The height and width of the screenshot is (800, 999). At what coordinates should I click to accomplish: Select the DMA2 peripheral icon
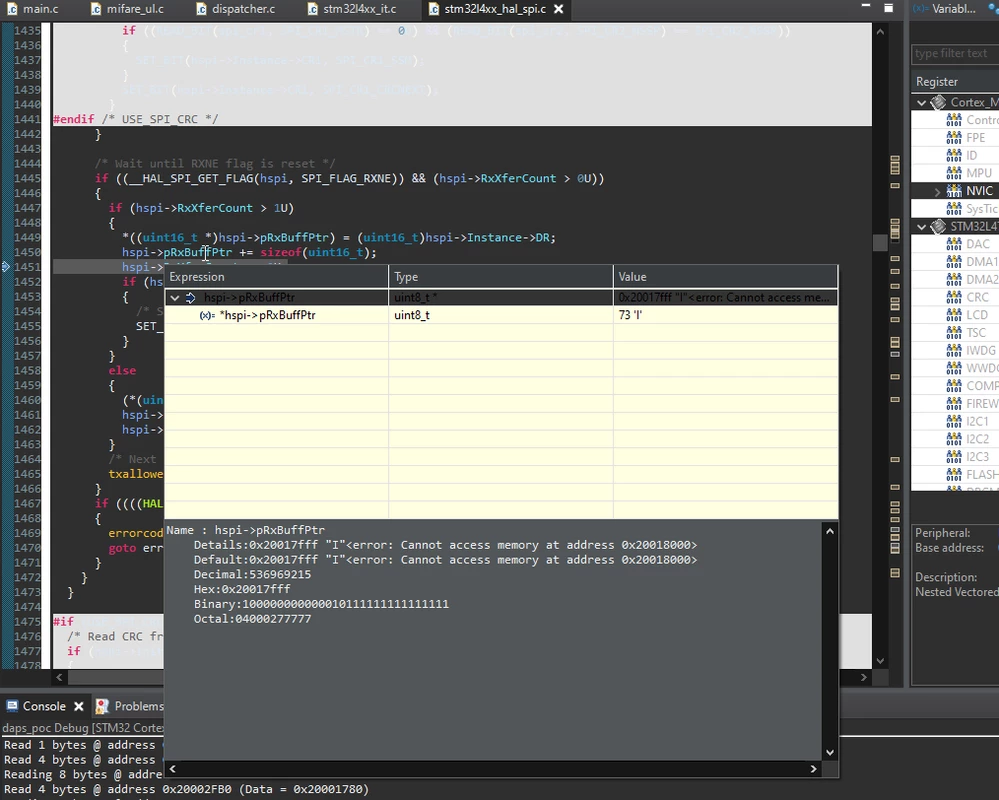[x=954, y=280]
